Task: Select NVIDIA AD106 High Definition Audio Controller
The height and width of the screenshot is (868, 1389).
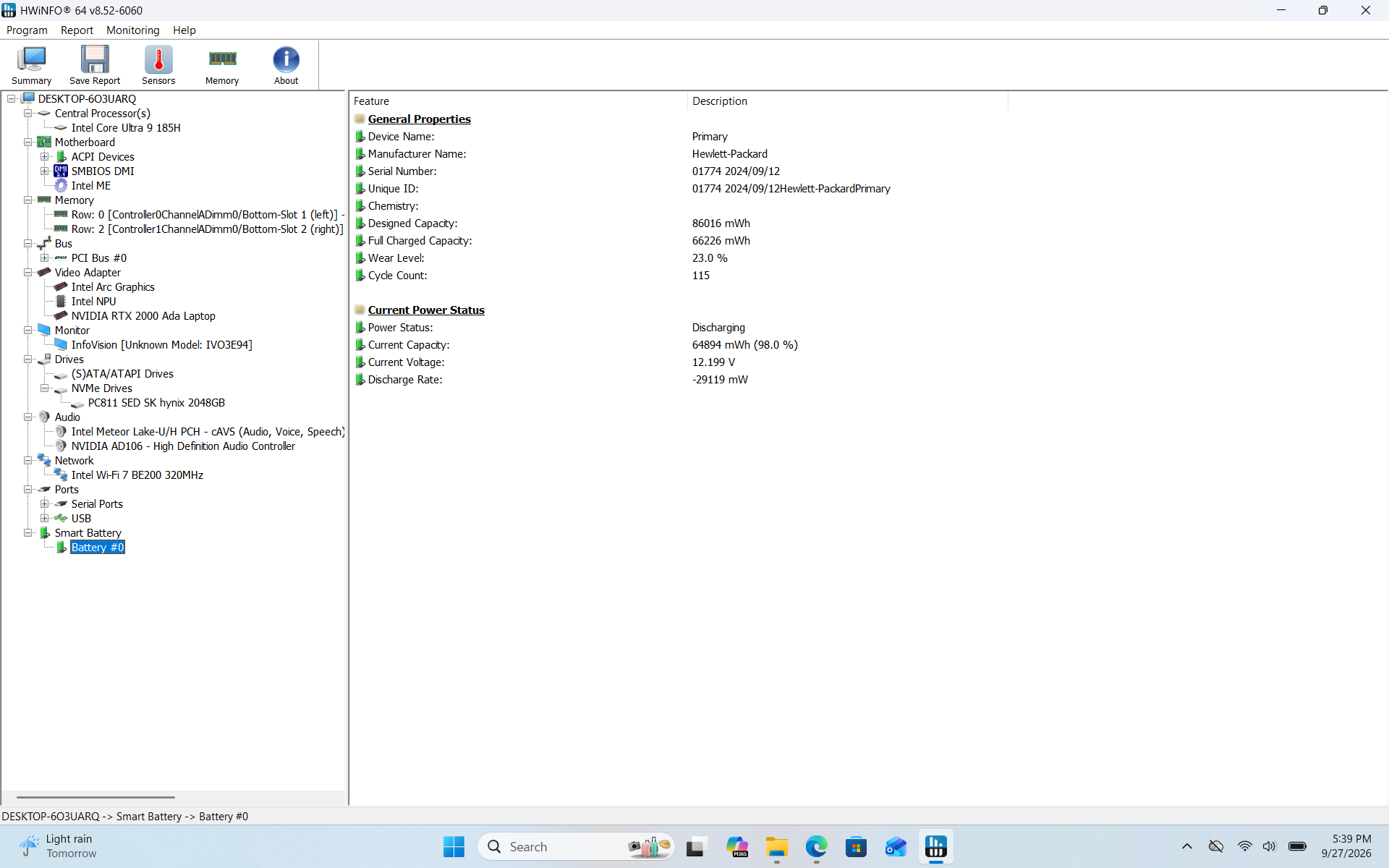Action: click(183, 446)
